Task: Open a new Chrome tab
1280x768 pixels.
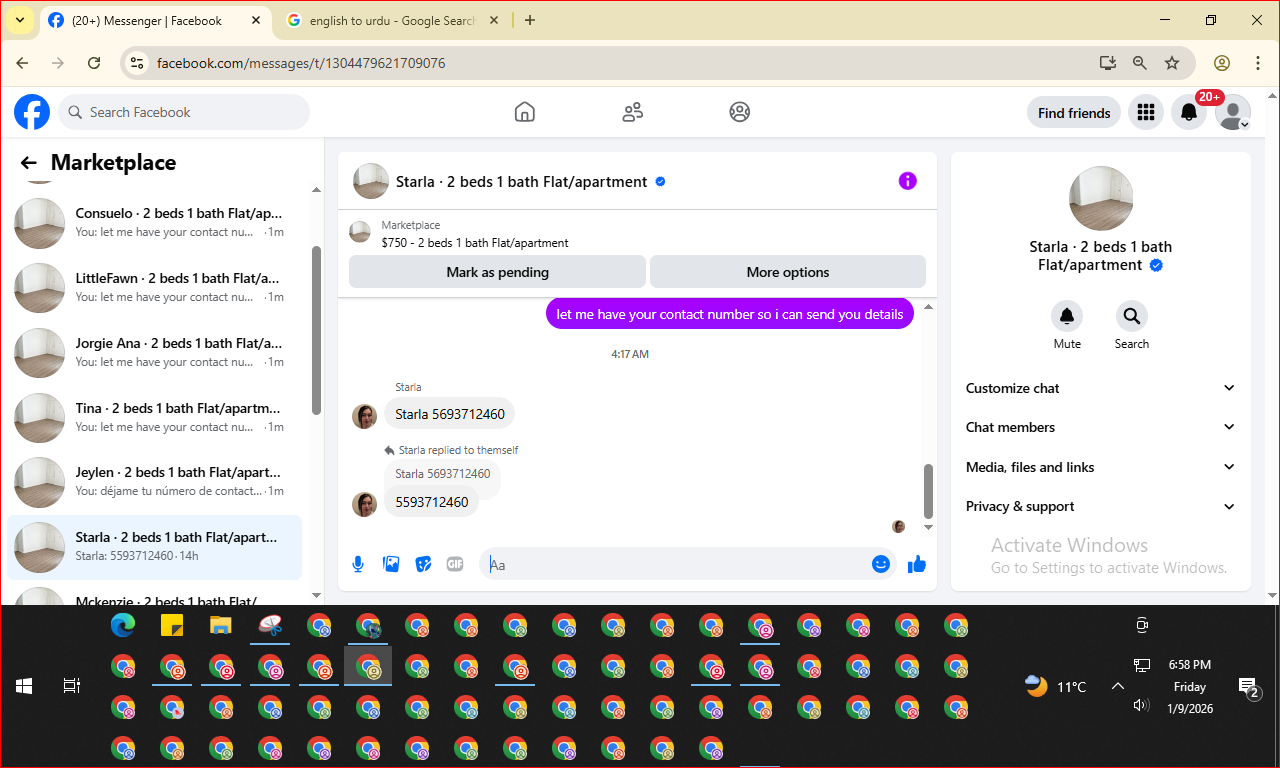Action: pos(530,20)
